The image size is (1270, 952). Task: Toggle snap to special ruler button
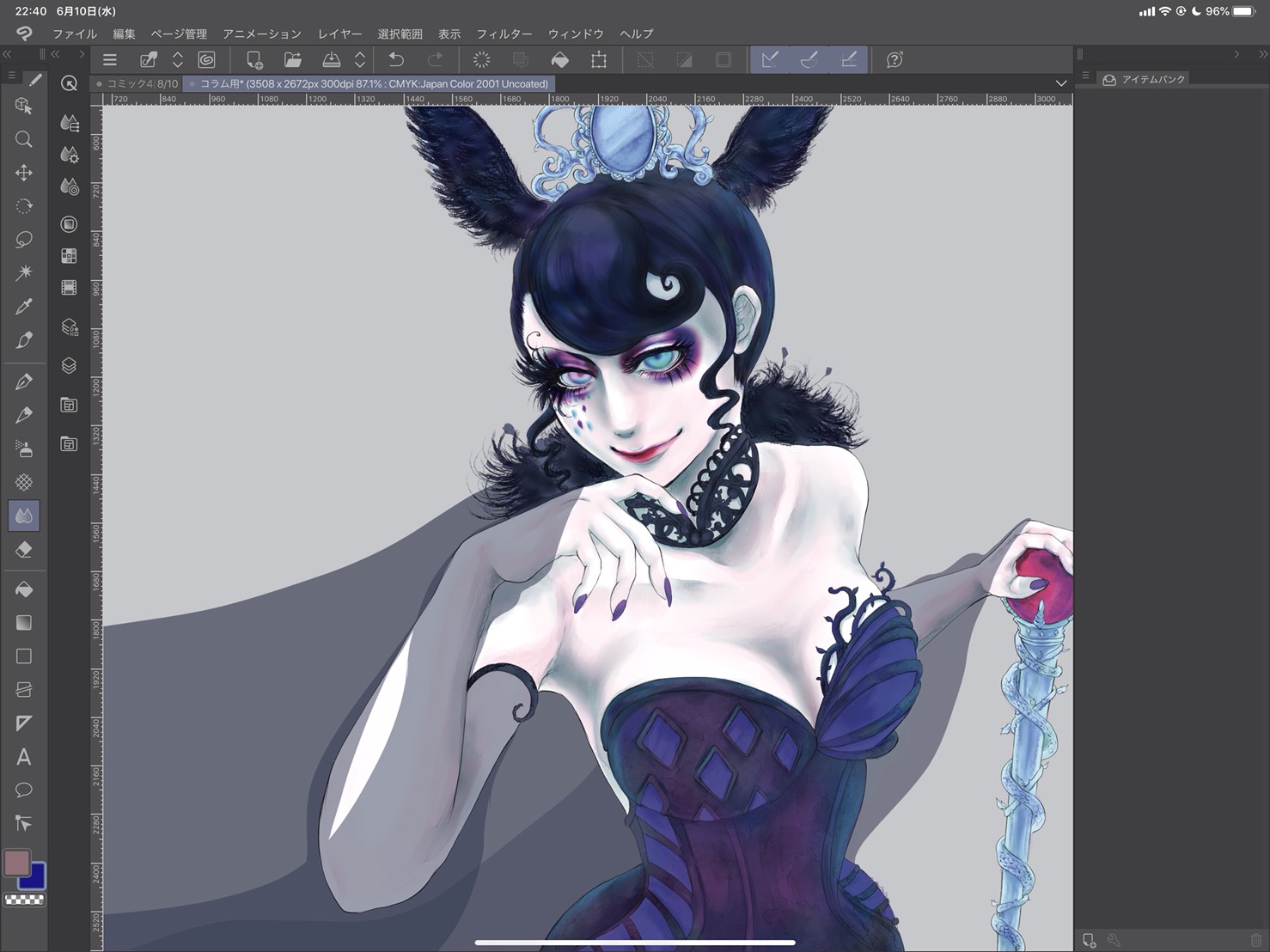pos(809,60)
